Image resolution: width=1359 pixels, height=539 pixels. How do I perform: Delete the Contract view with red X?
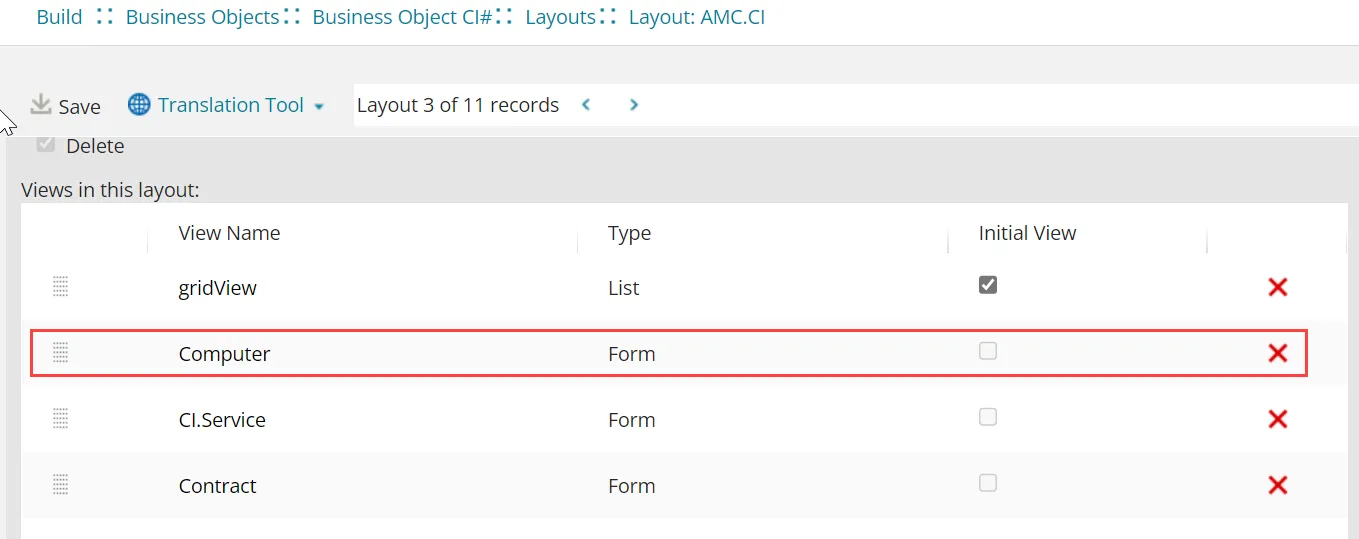tap(1277, 485)
